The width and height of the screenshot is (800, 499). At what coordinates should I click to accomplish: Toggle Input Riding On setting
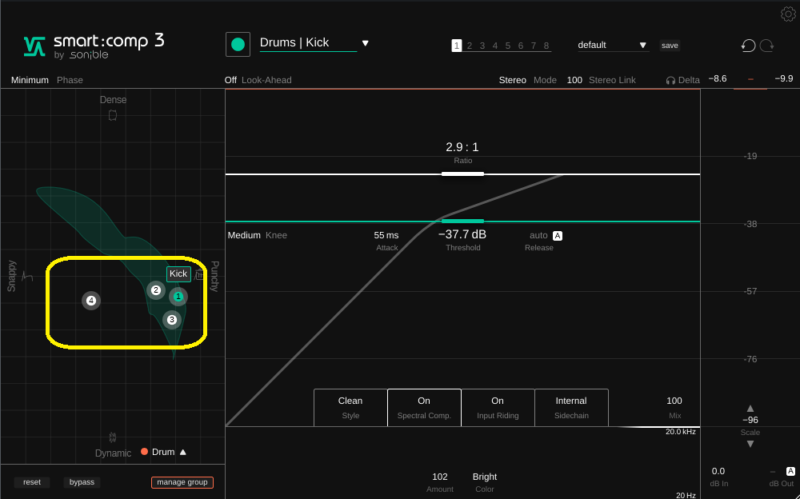497,406
